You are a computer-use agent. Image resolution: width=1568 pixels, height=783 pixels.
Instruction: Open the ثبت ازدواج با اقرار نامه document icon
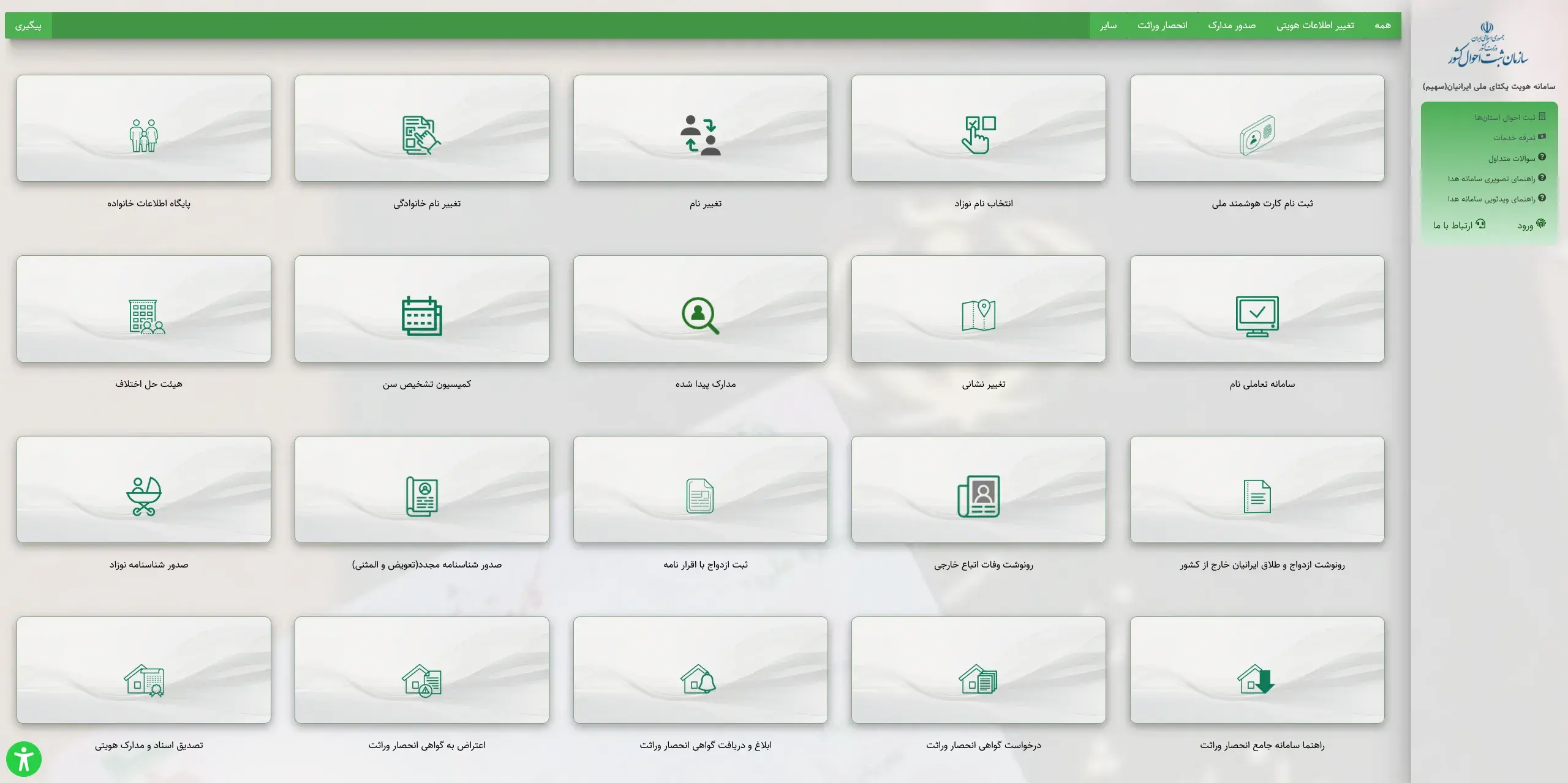coord(701,496)
